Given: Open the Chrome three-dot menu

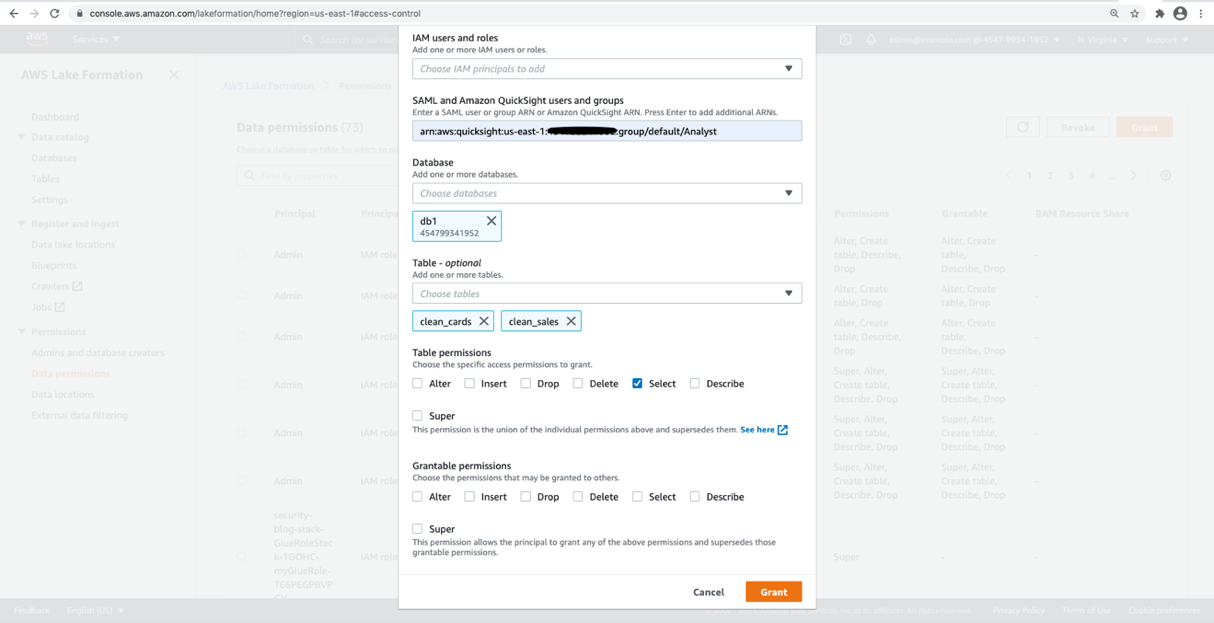Looking at the screenshot, I should pyautogui.click(x=1201, y=13).
